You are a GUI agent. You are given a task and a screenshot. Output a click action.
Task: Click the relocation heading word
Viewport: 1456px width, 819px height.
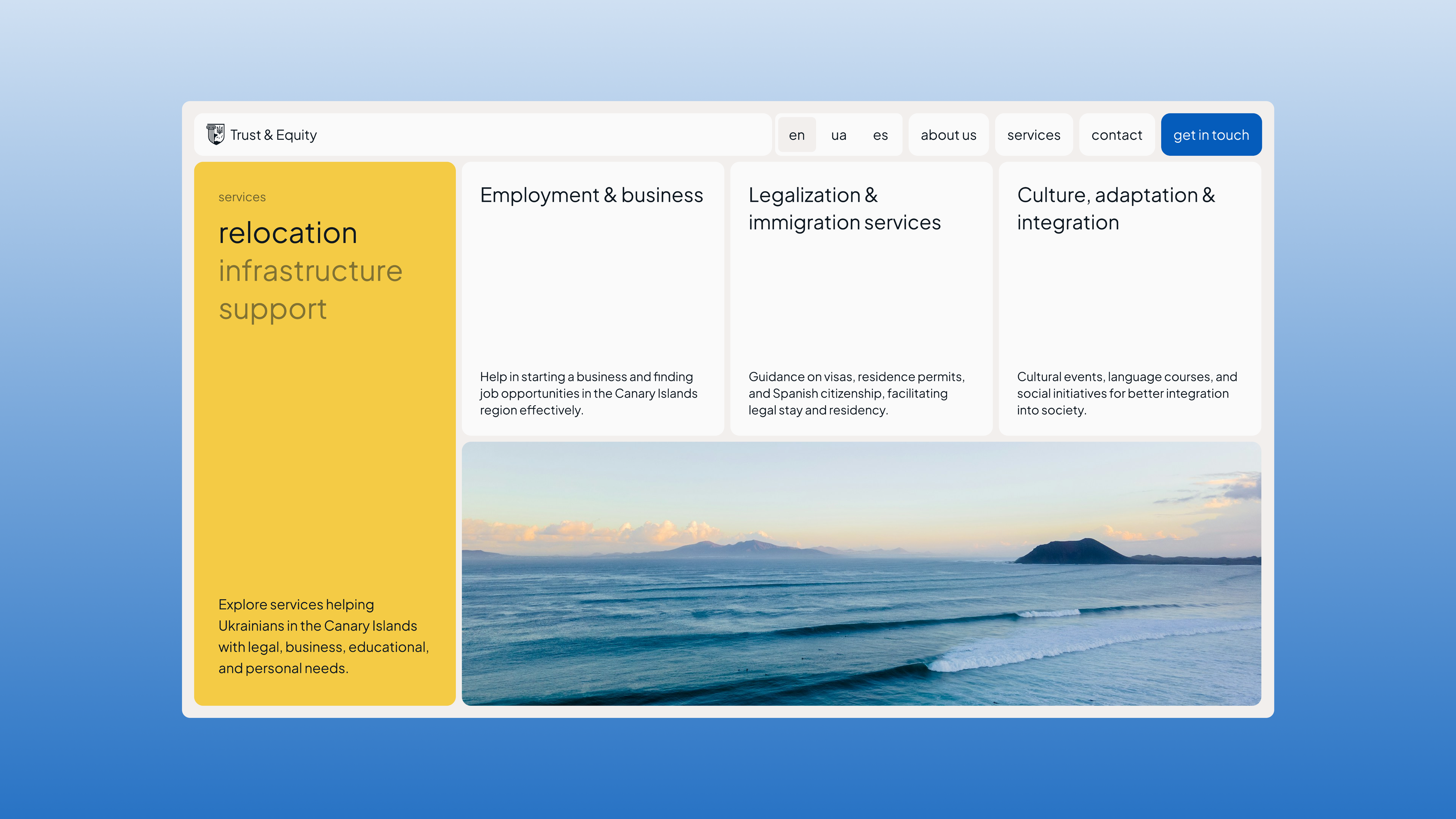[x=288, y=233]
